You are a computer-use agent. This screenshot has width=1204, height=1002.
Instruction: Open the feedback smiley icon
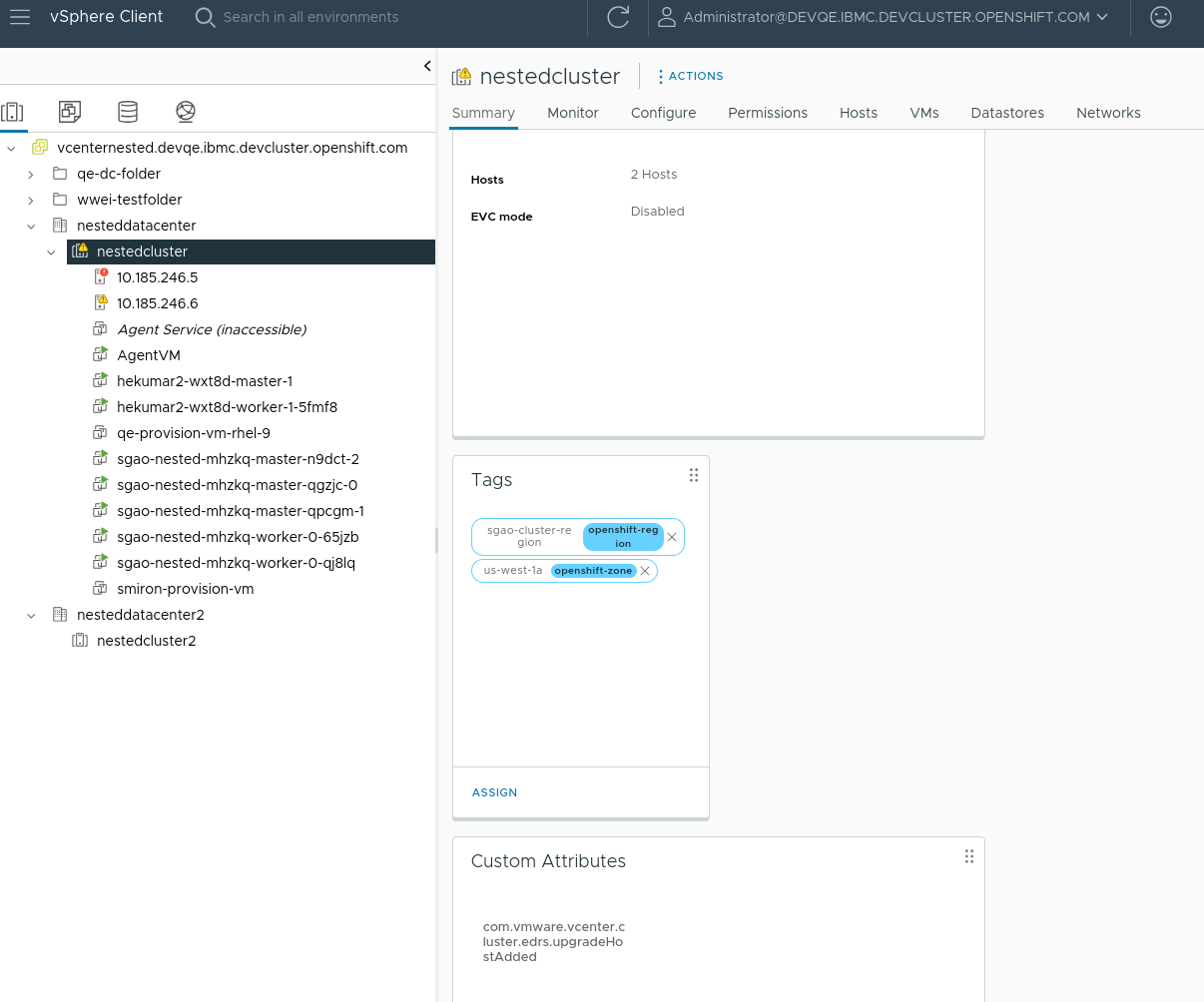1160,17
